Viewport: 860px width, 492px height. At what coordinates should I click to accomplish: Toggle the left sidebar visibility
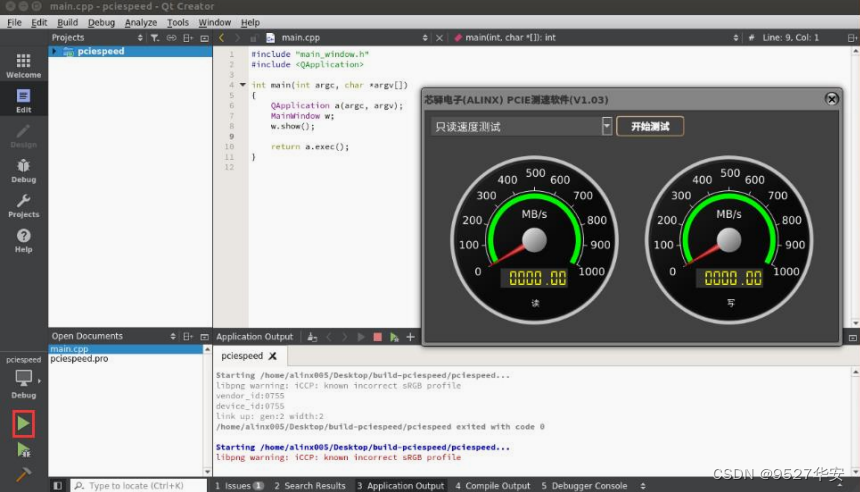[57, 485]
